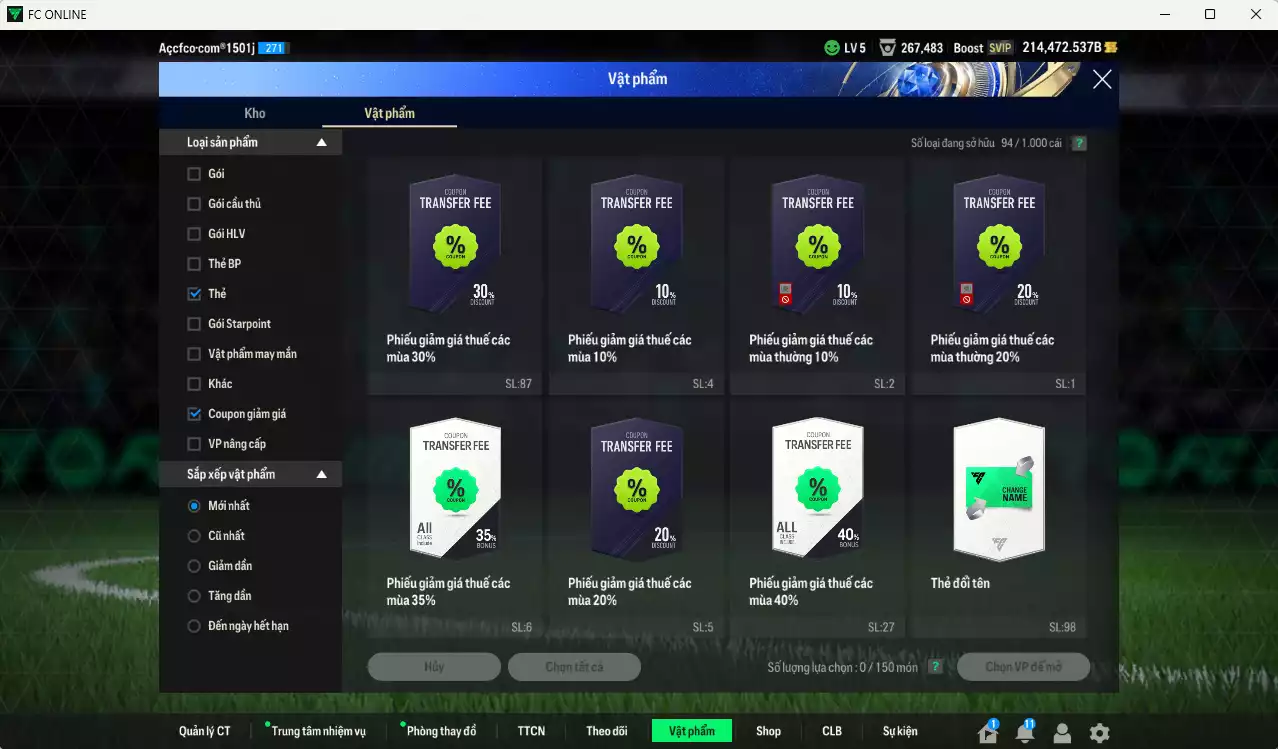
Task: Open the help tooltip next to owned items count
Action: point(1078,143)
